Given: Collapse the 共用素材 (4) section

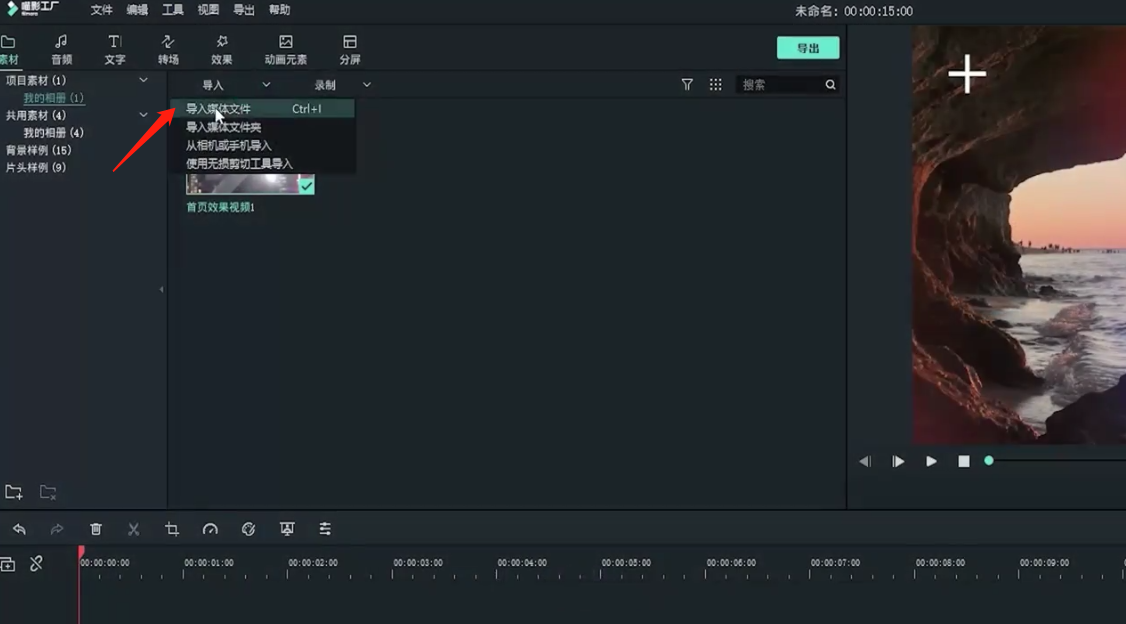Looking at the screenshot, I should pyautogui.click(x=143, y=115).
